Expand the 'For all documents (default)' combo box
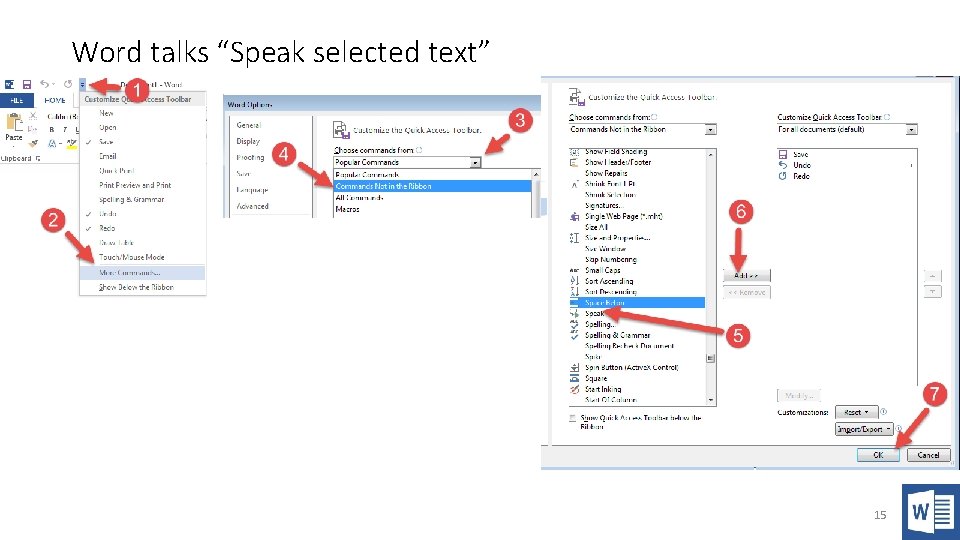The width and height of the screenshot is (960, 540). (912, 129)
